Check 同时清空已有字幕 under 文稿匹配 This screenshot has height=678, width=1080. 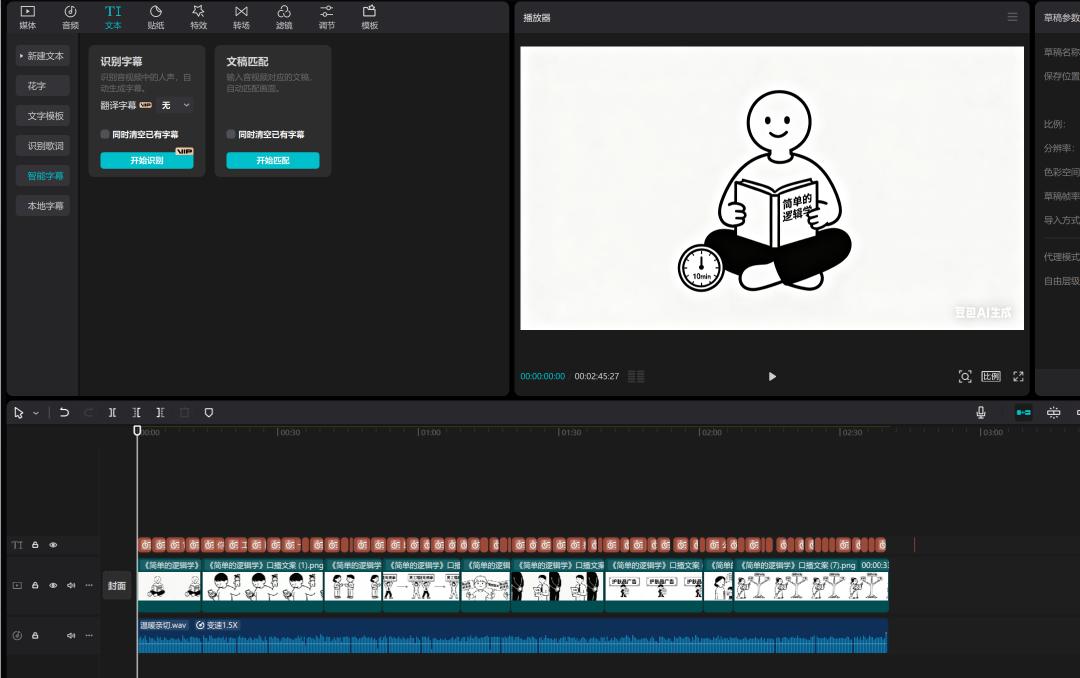(231, 134)
